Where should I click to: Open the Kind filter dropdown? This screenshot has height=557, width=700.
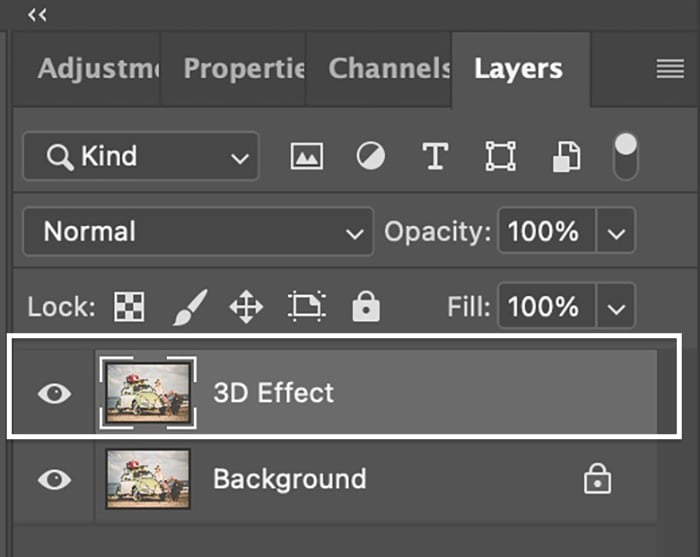[x=141, y=156]
